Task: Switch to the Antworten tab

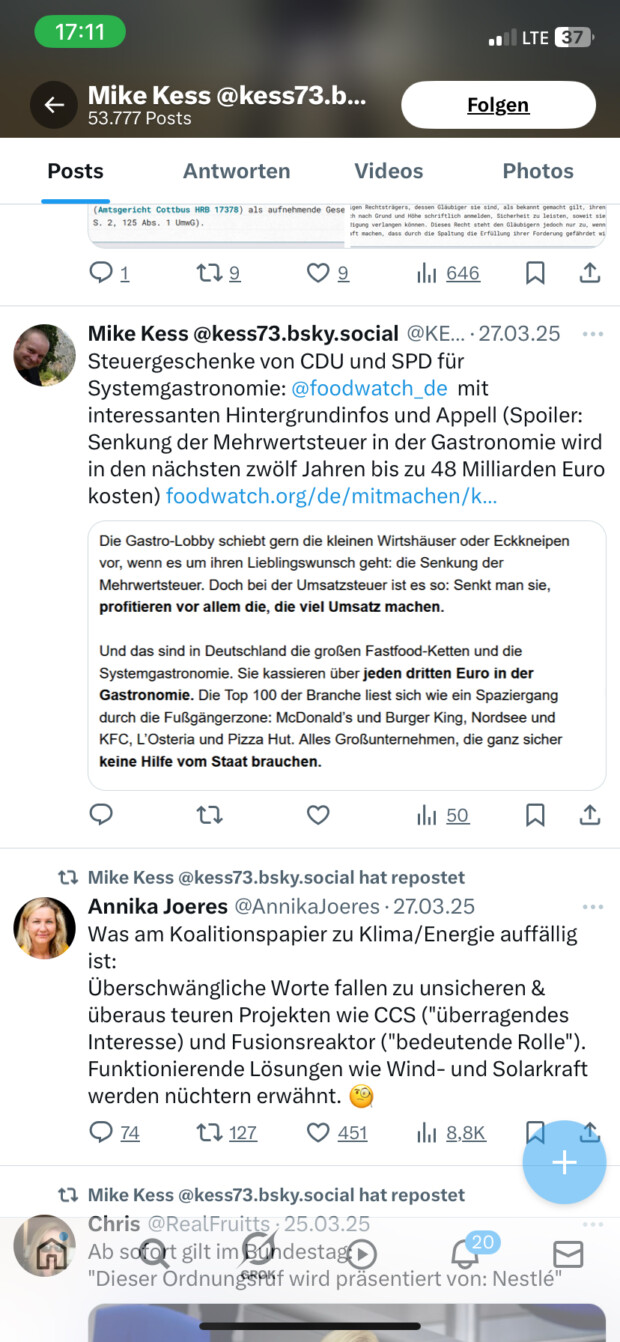Action: pyautogui.click(x=236, y=171)
